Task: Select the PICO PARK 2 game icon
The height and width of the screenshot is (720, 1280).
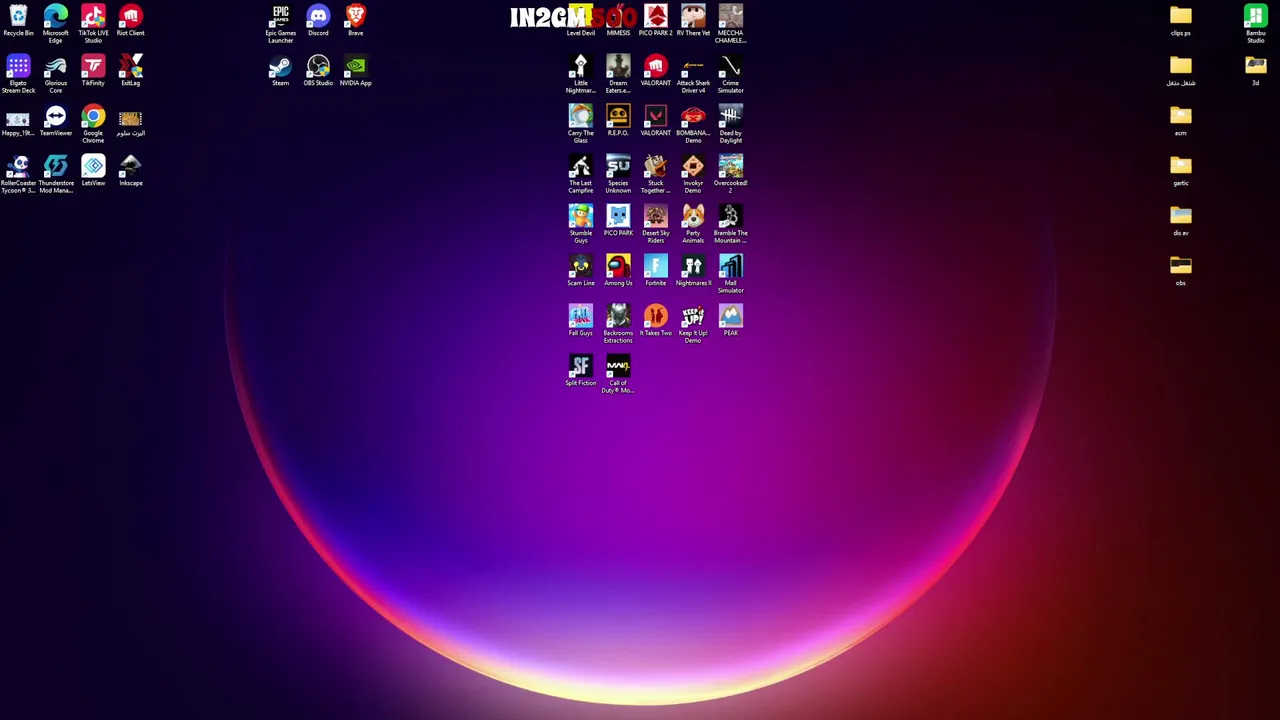Action: (x=656, y=16)
